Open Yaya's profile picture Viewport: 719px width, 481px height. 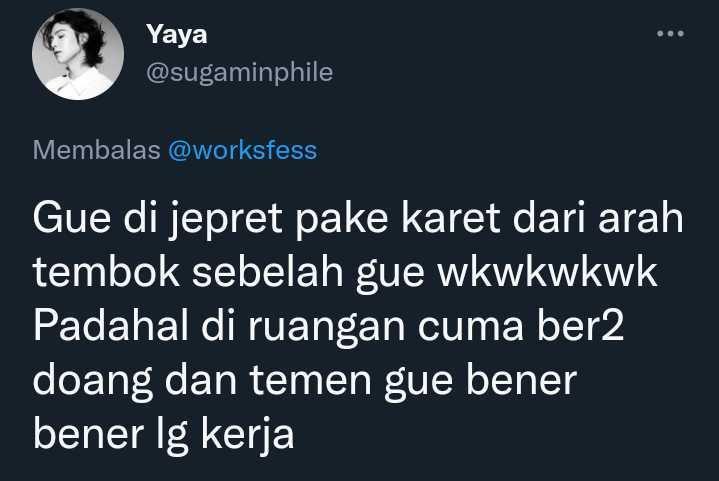pos(78,54)
